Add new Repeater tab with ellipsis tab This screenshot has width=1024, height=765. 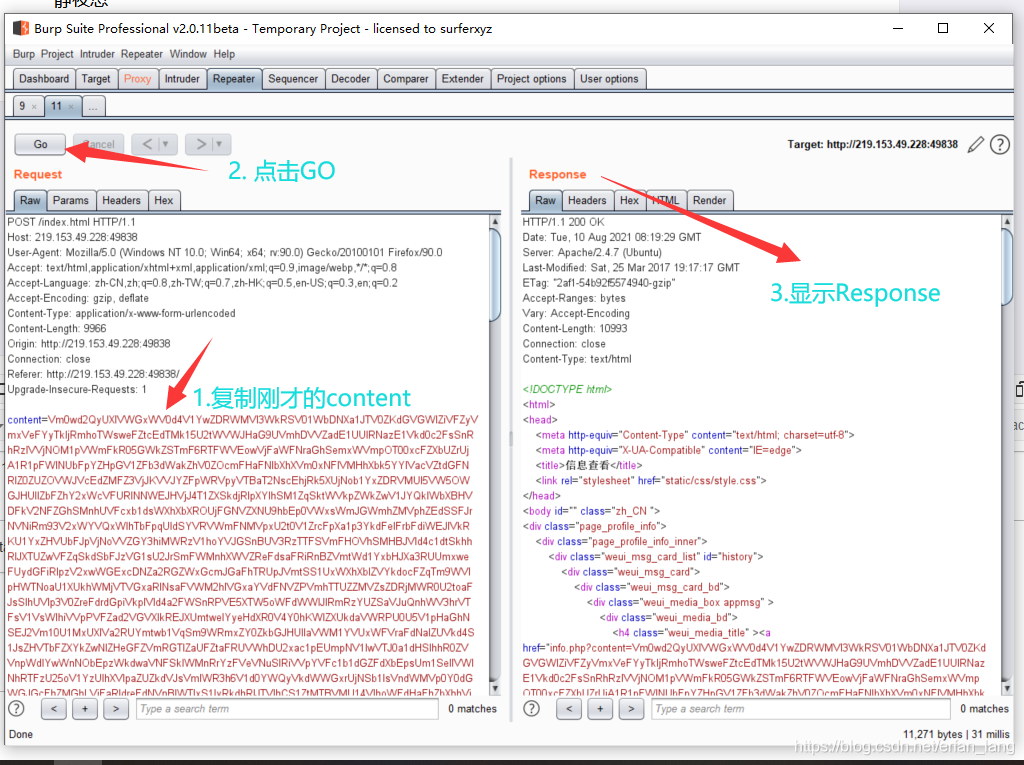(x=93, y=106)
